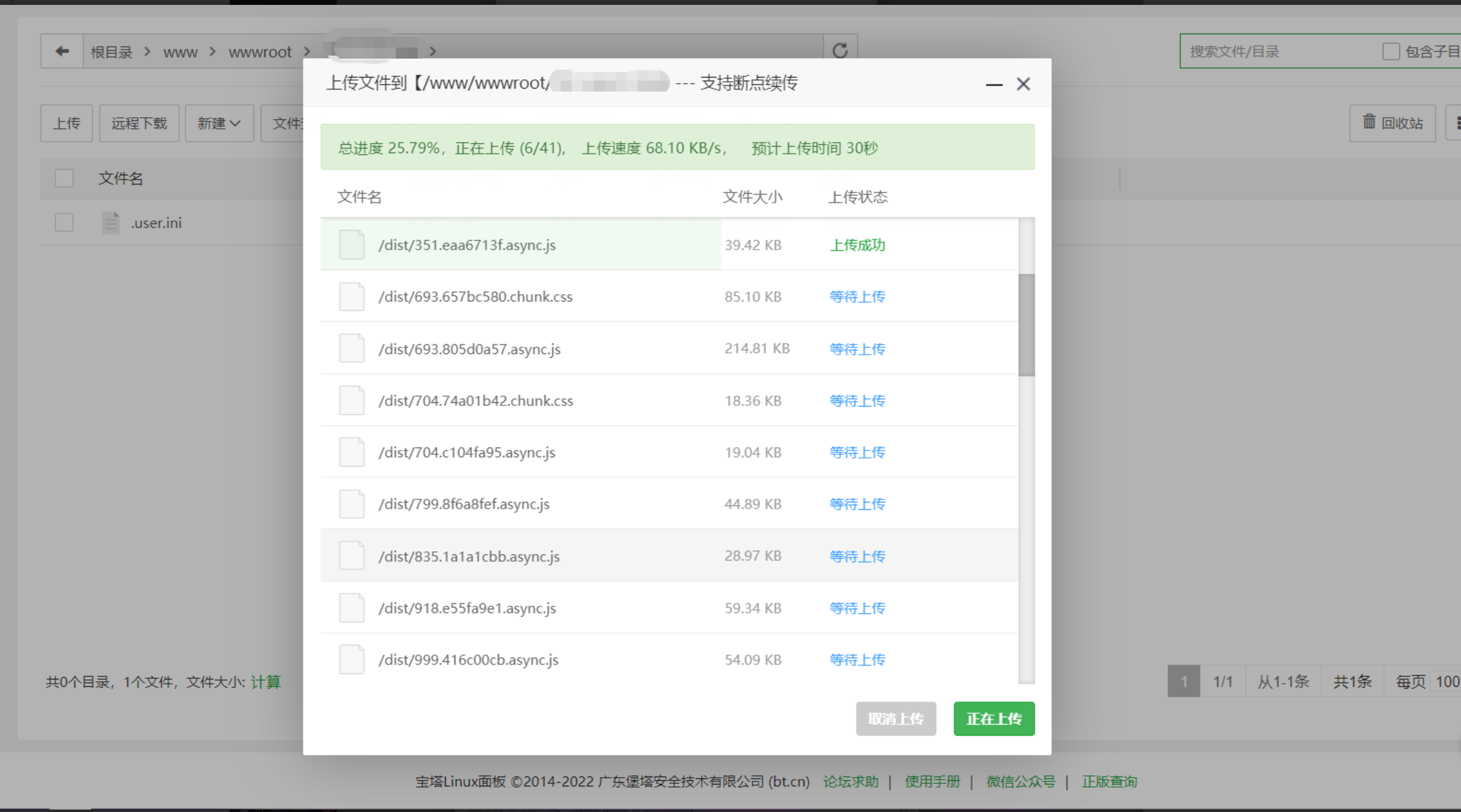Open the recycle bin (回收站)
This screenshot has height=812, width=1461.
pyautogui.click(x=1393, y=123)
